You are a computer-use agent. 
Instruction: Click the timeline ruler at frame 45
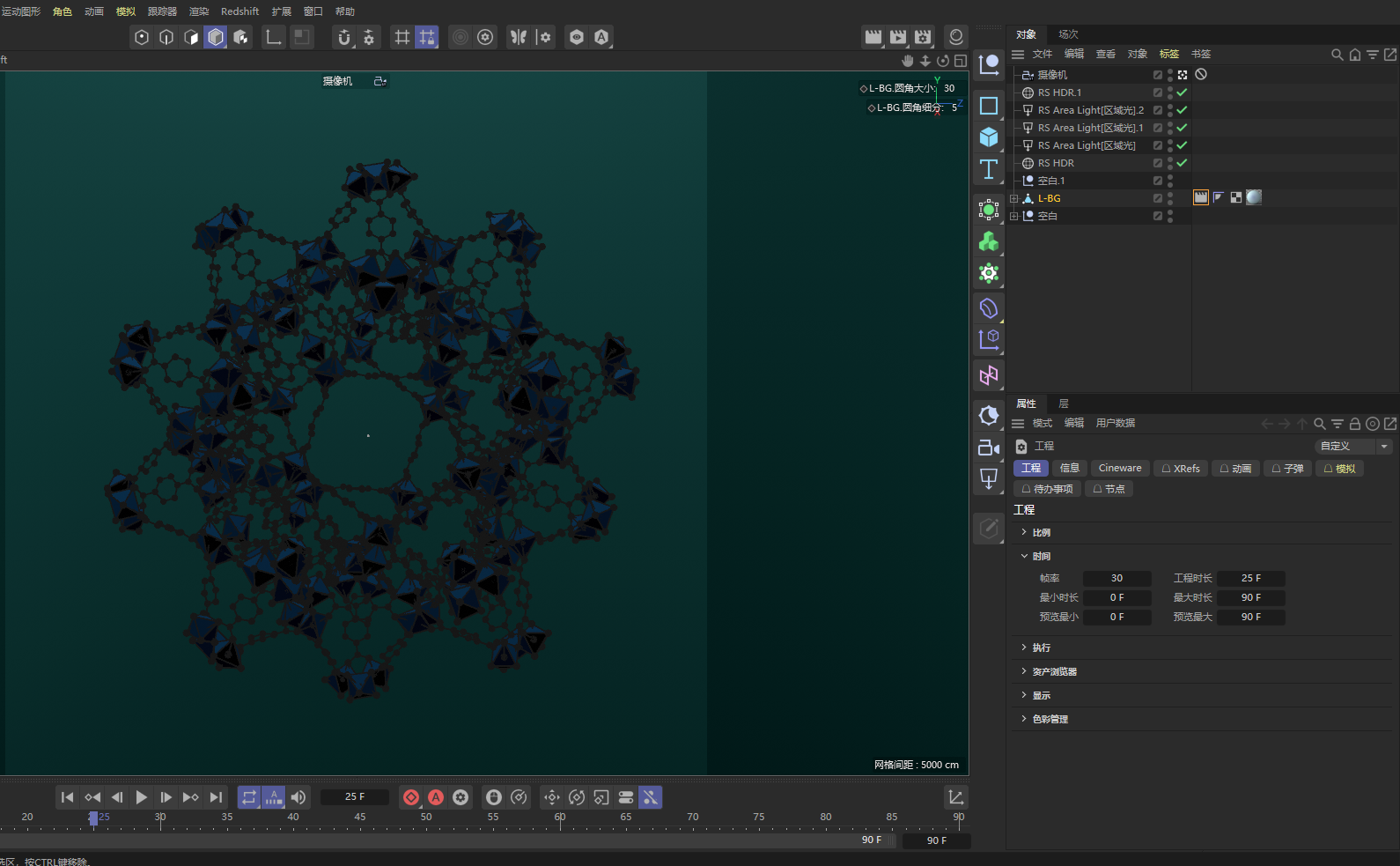360,818
